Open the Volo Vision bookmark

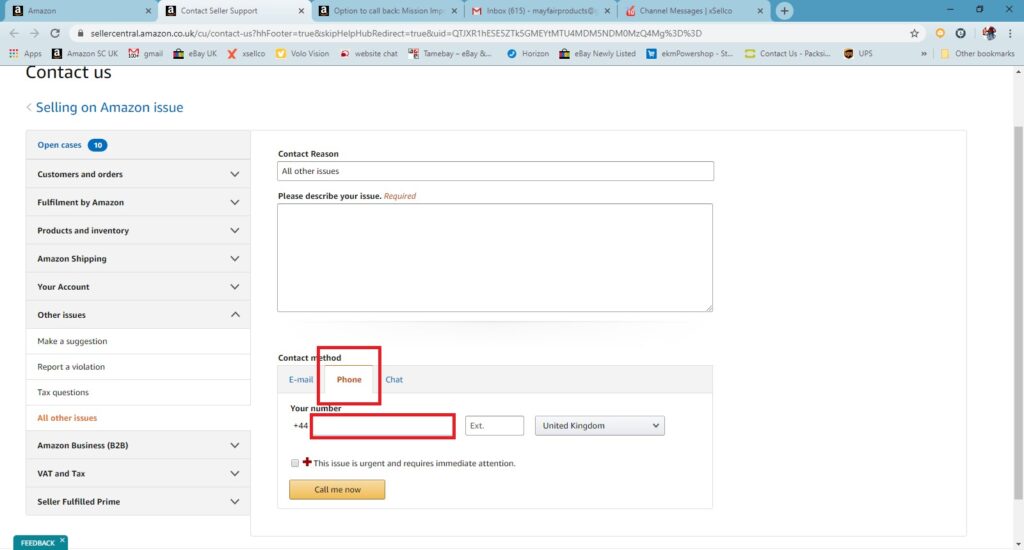(x=302, y=54)
